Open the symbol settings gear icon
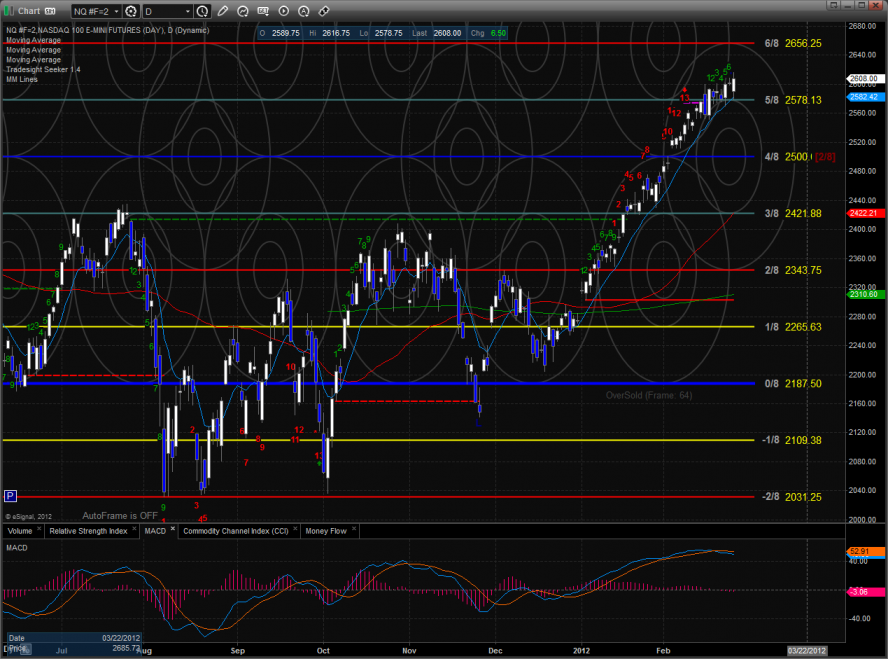 pyautogui.click(x=130, y=11)
